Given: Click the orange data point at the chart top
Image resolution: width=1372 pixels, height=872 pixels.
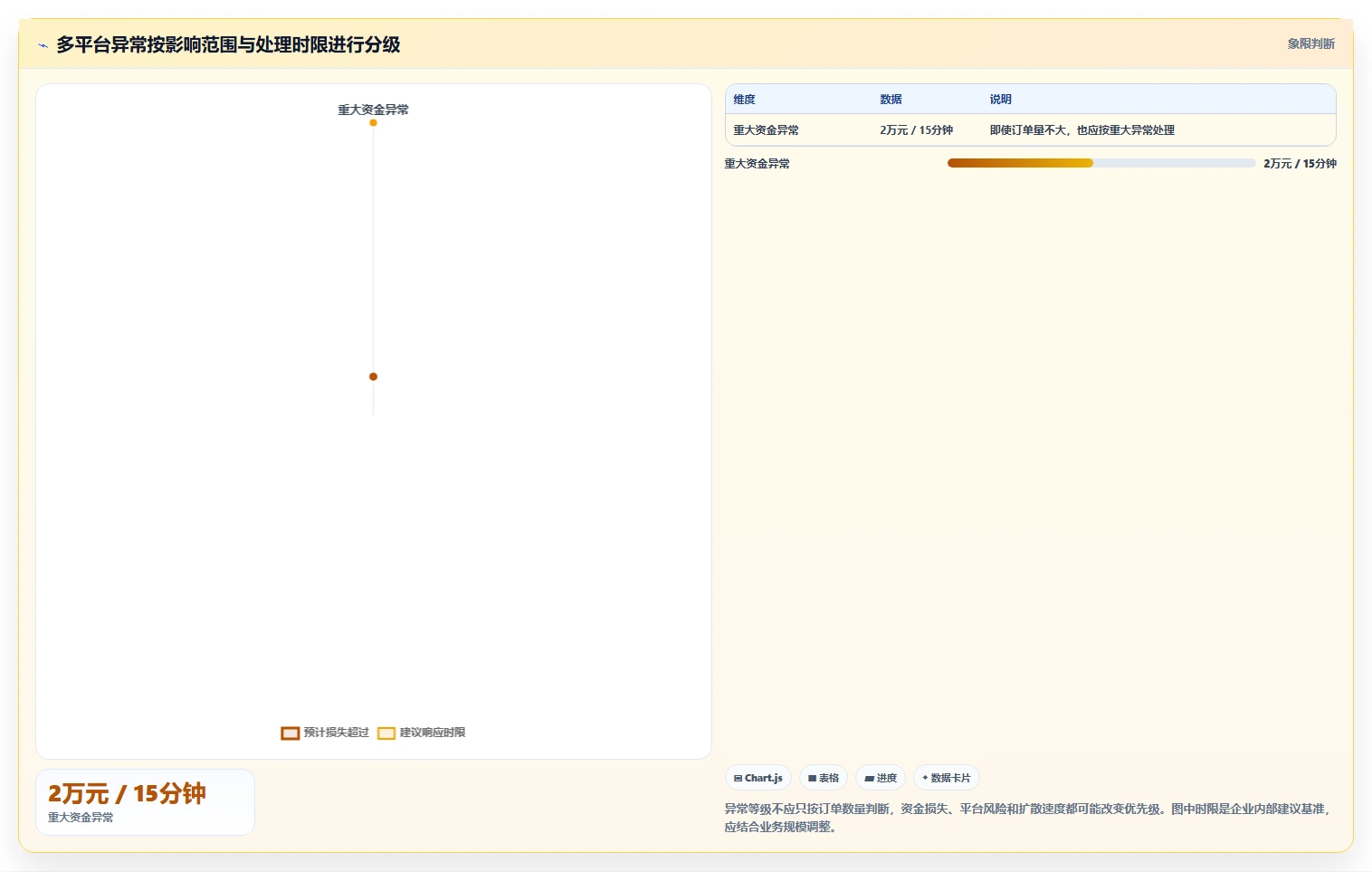Looking at the screenshot, I should coord(373,122).
